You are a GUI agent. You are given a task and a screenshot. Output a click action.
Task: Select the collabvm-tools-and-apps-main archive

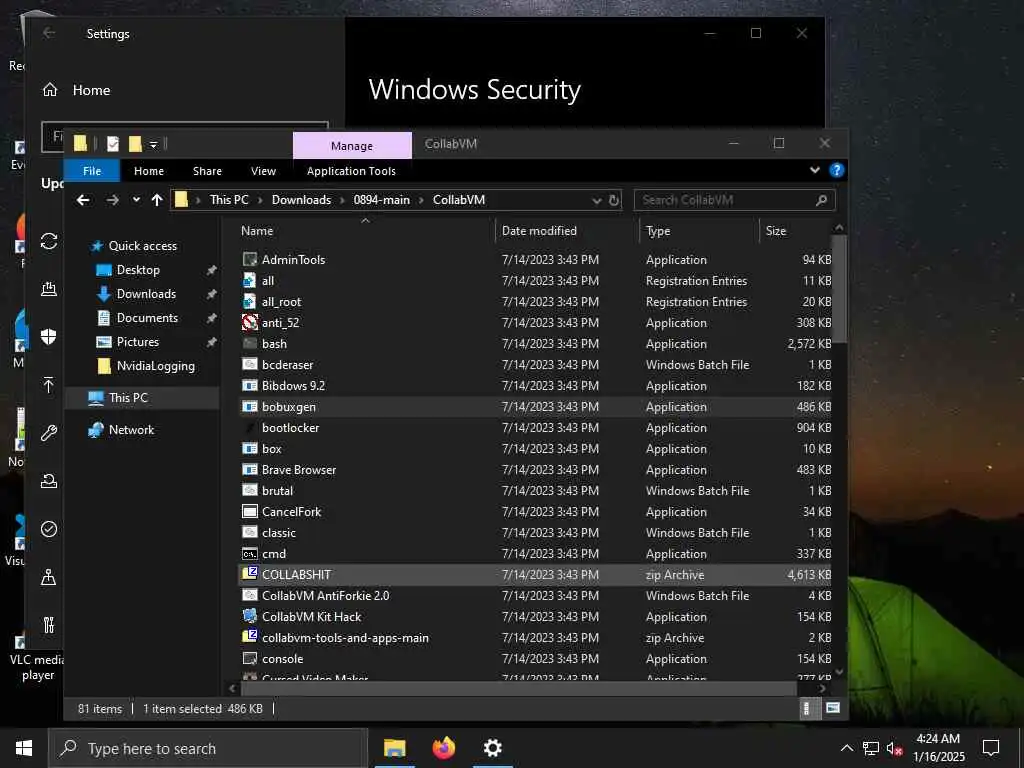[x=536, y=637]
